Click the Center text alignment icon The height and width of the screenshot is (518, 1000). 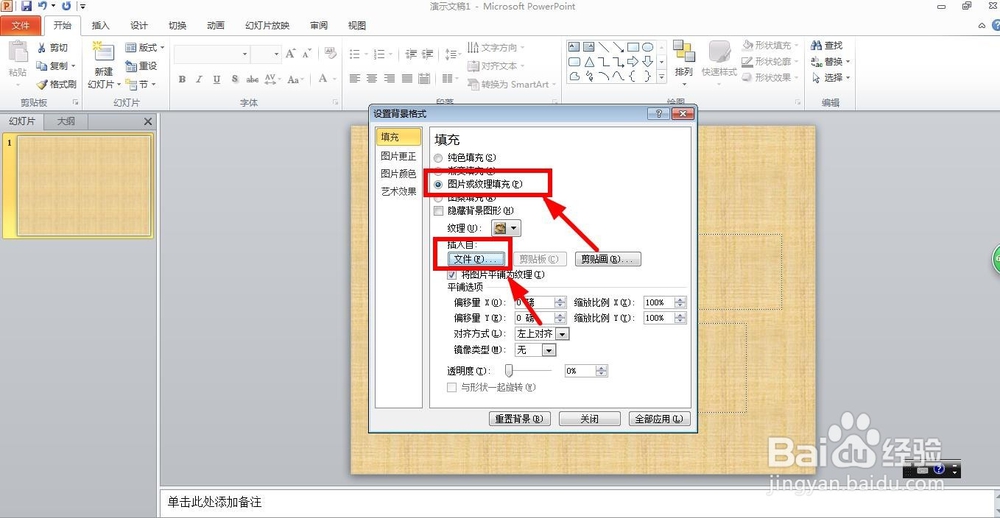tap(372, 79)
